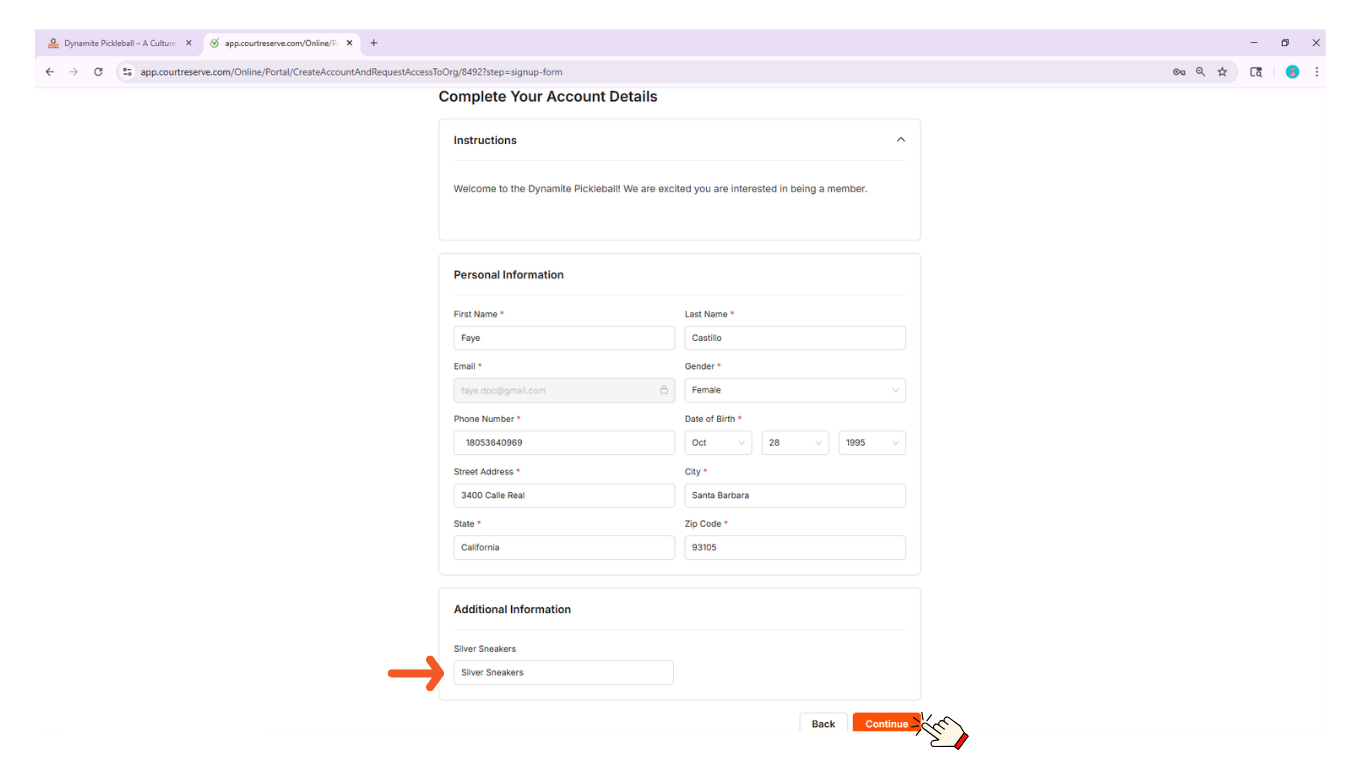Open the Chrome profile avatar
The width and height of the screenshot is (1366, 768).
(x=1292, y=72)
